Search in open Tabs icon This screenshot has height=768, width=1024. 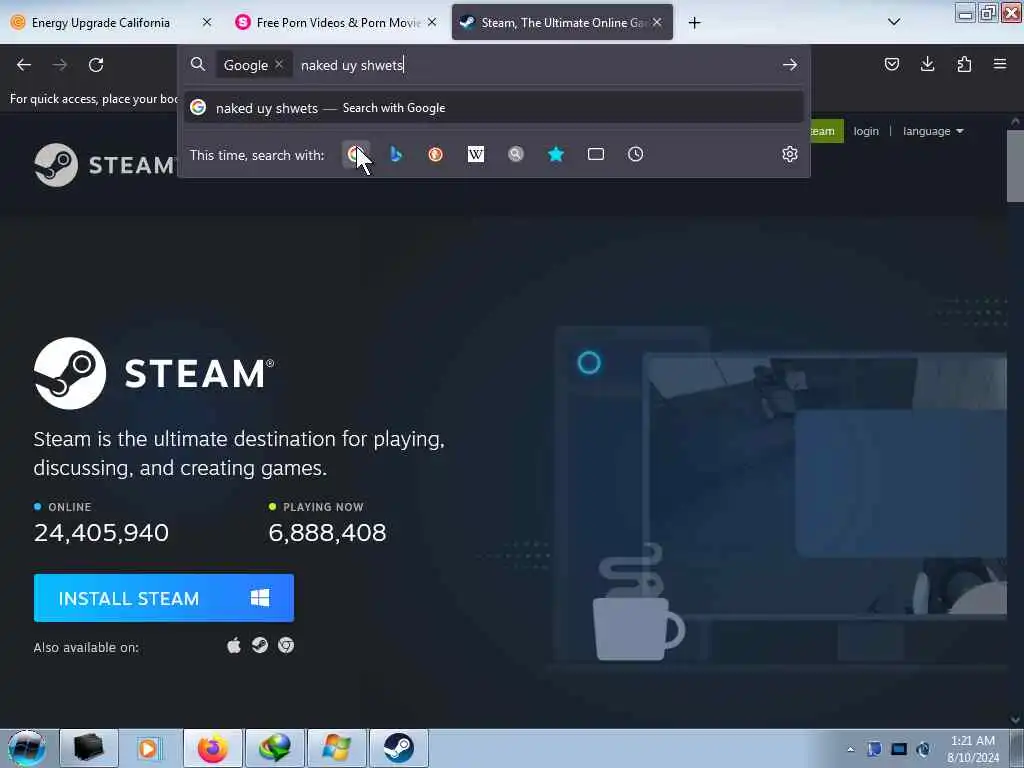click(596, 154)
